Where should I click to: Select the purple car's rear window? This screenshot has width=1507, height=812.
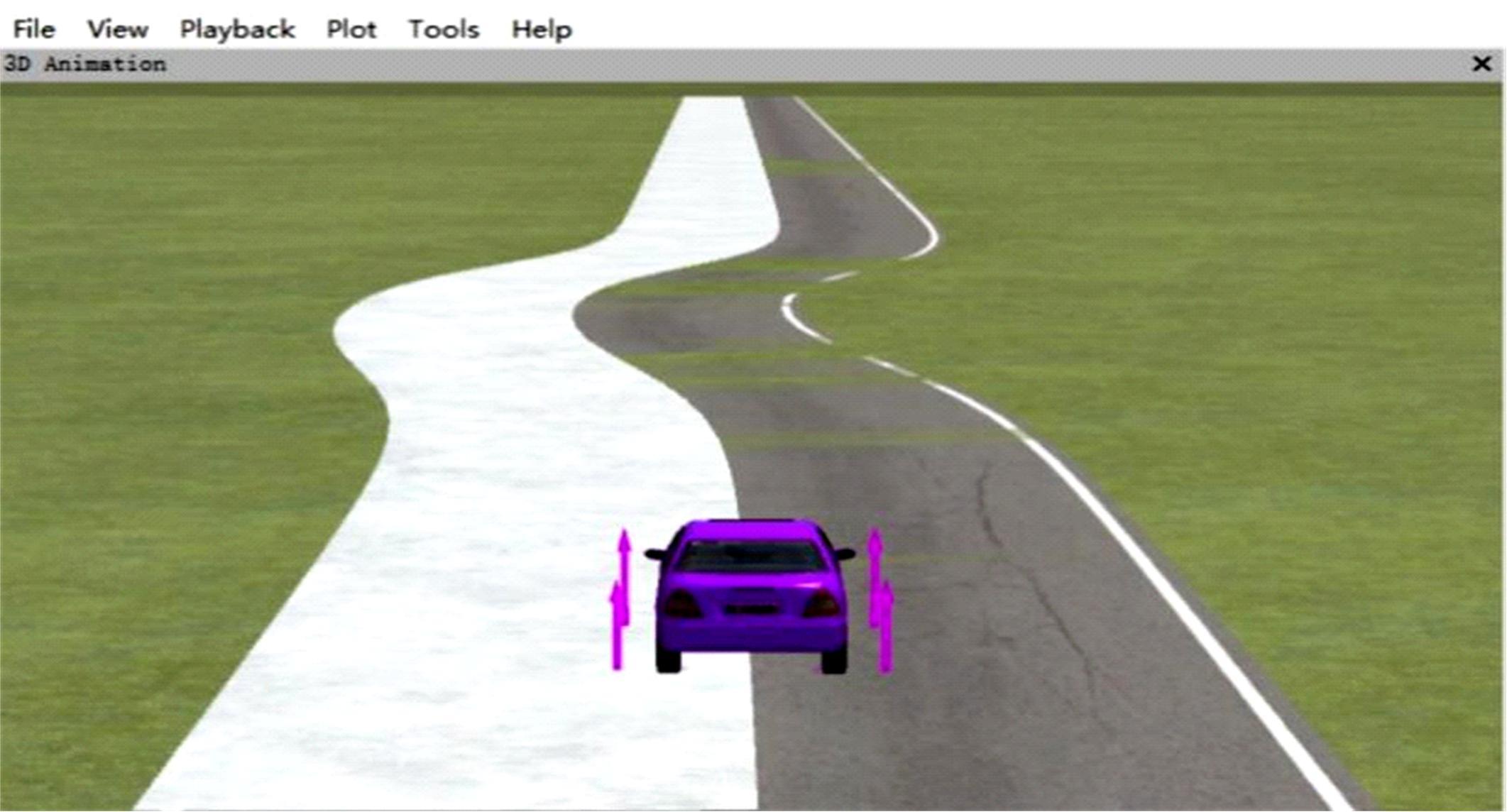pyautogui.click(x=752, y=555)
